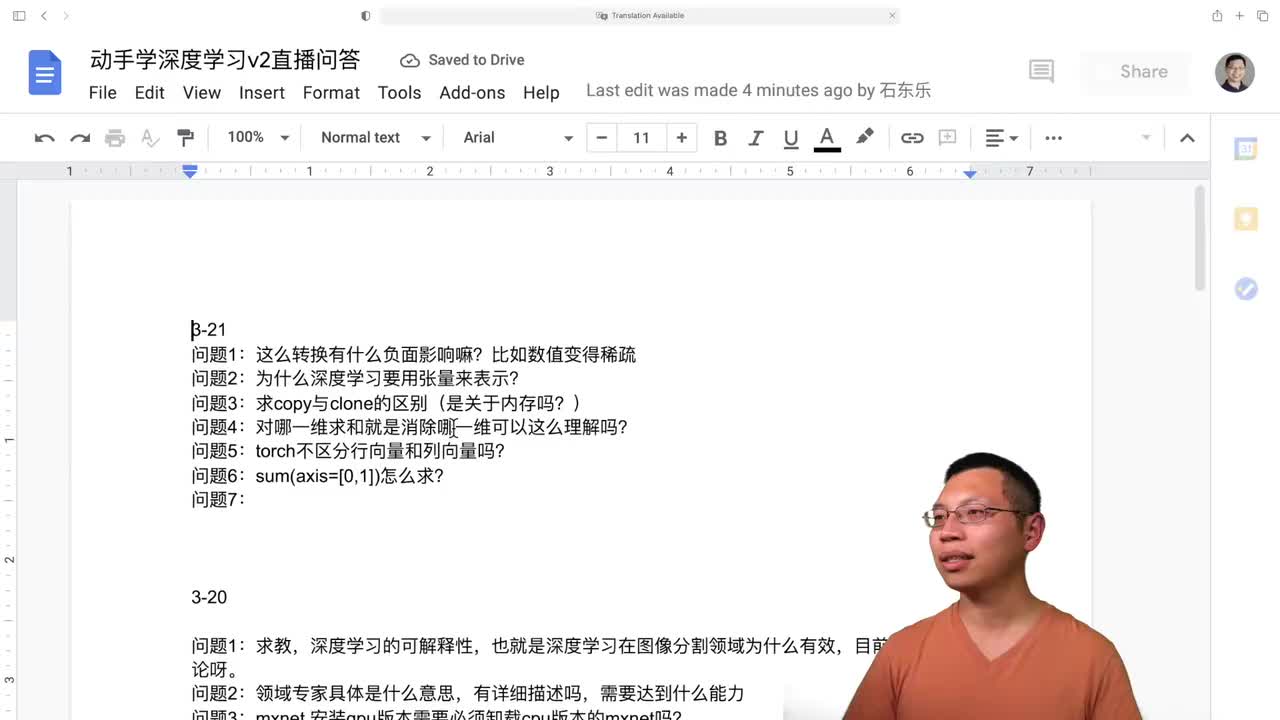Click the Print icon
Screen dimensions: 1280x720
(x=115, y=138)
